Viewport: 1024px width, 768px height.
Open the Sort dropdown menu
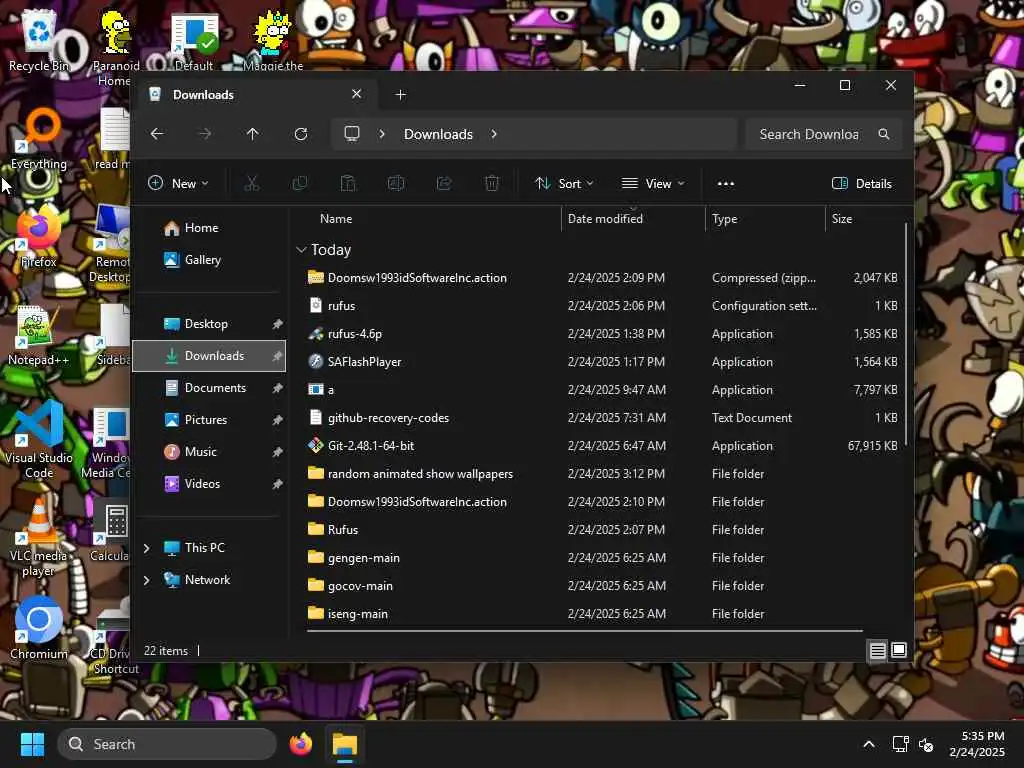[564, 184]
